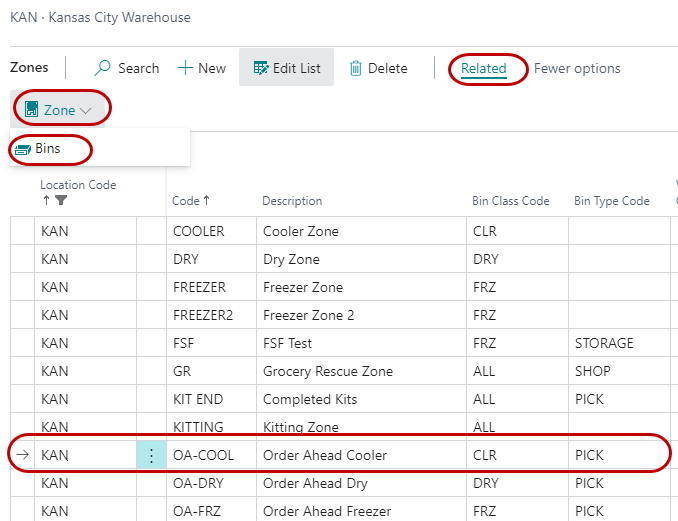Open the Related menu tab
The height and width of the screenshot is (521, 678).
[483, 68]
